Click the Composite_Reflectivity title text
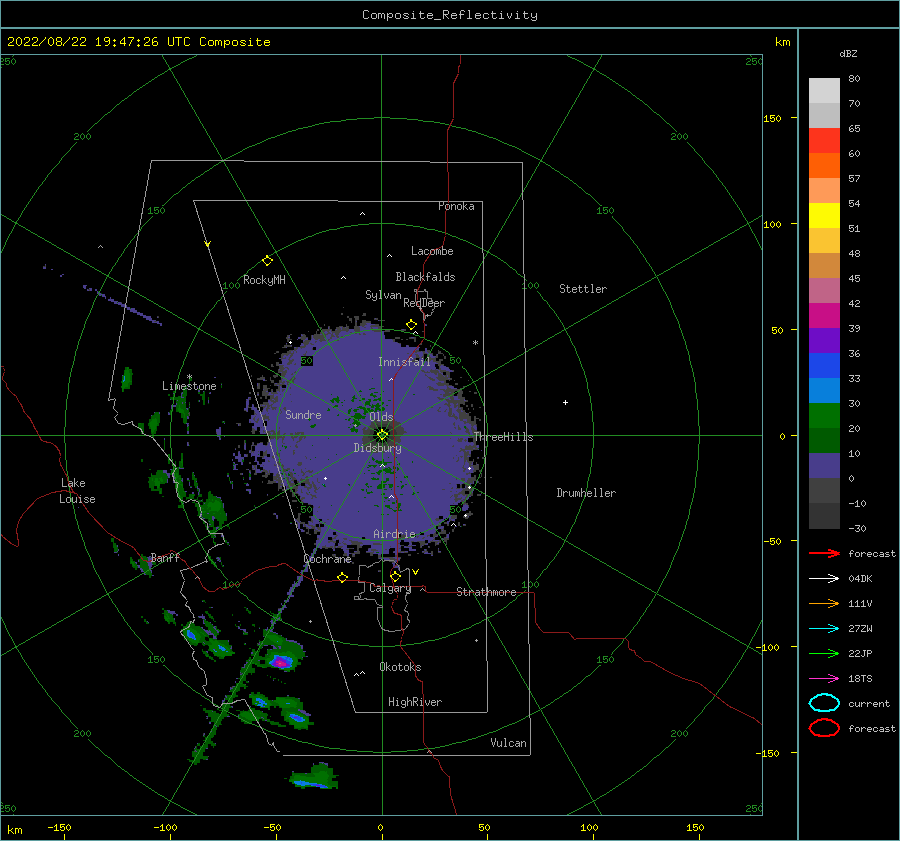The height and width of the screenshot is (841, 900). (x=450, y=15)
